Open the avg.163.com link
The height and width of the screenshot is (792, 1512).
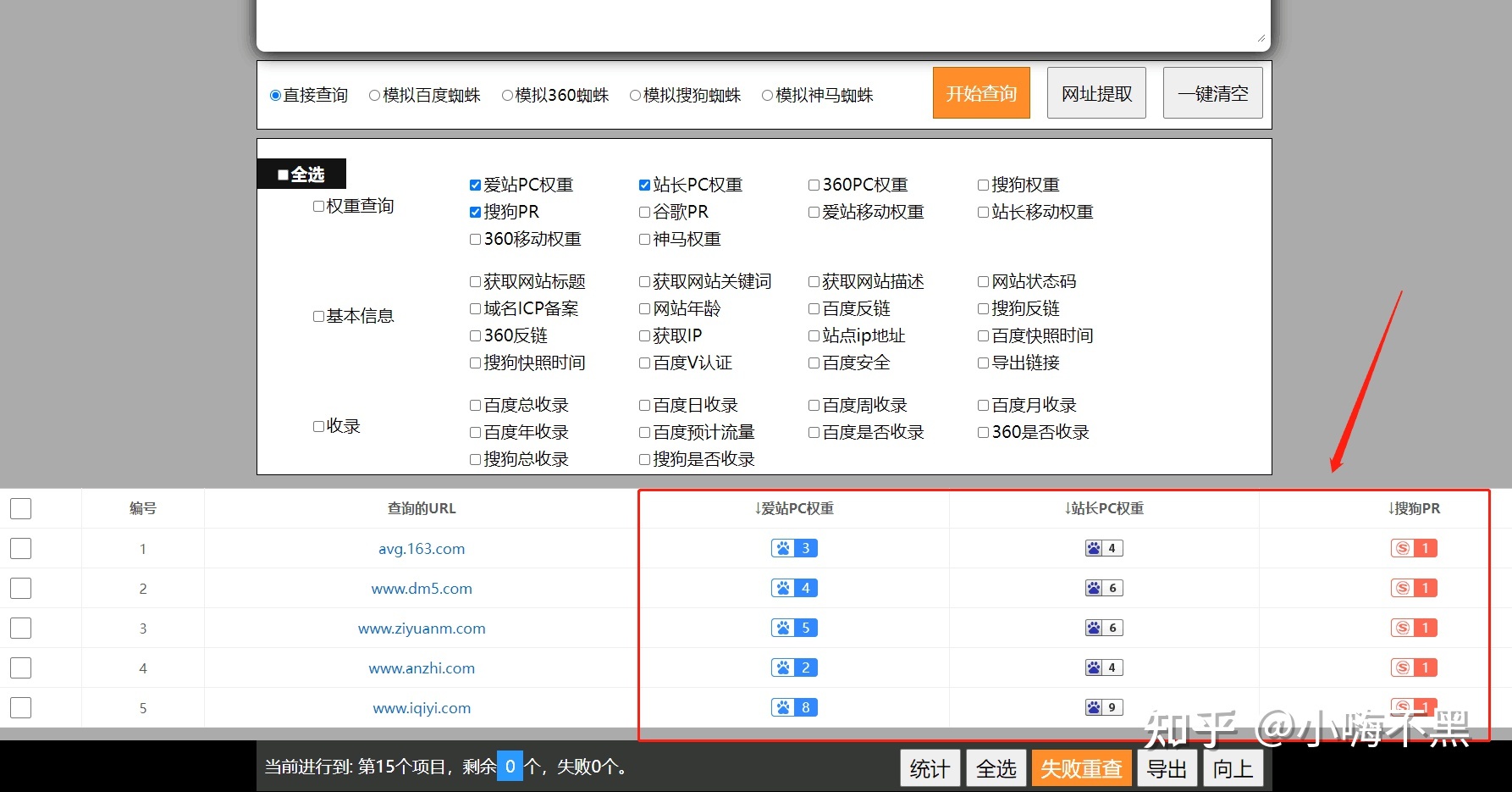(422, 549)
